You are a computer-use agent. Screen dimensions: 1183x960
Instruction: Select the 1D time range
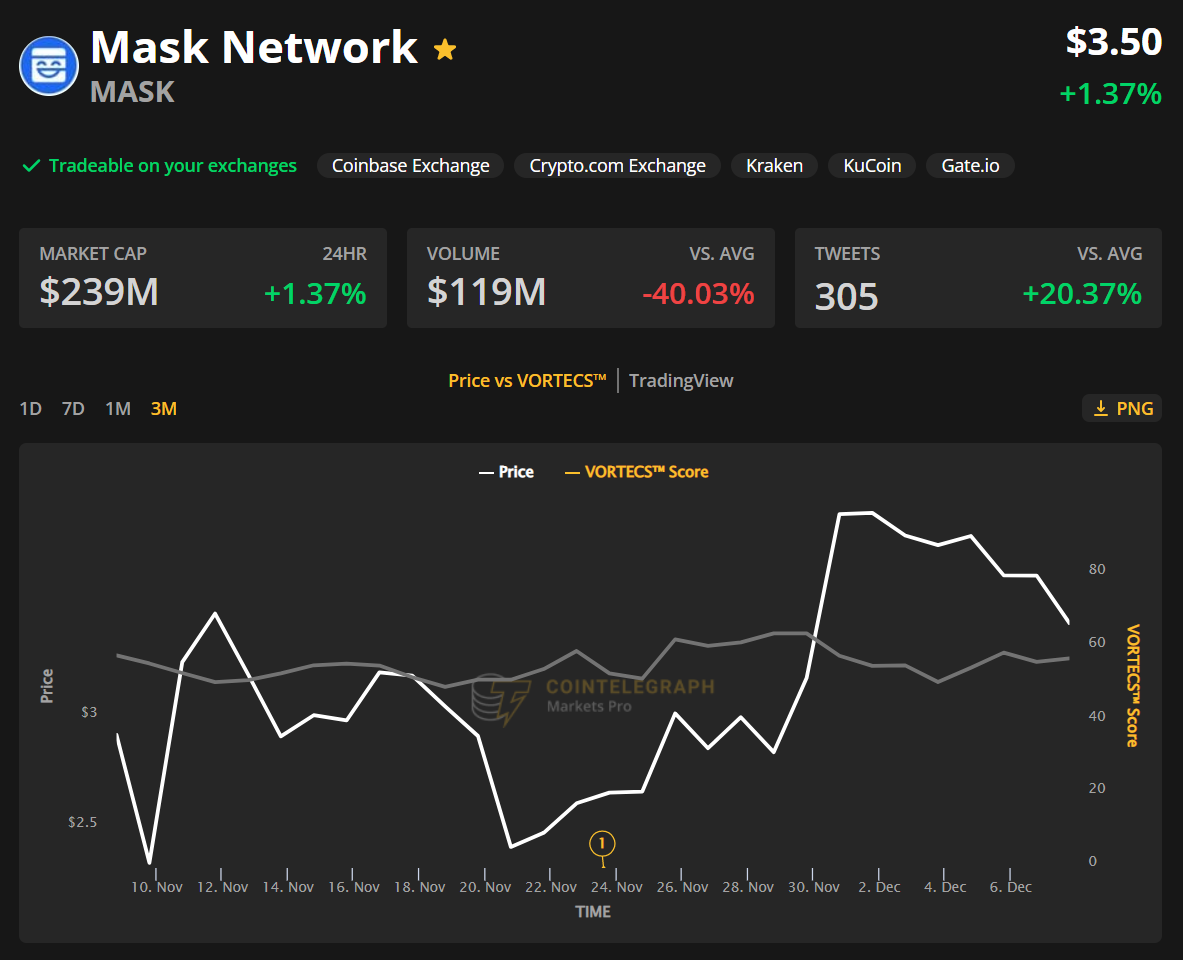tap(30, 408)
